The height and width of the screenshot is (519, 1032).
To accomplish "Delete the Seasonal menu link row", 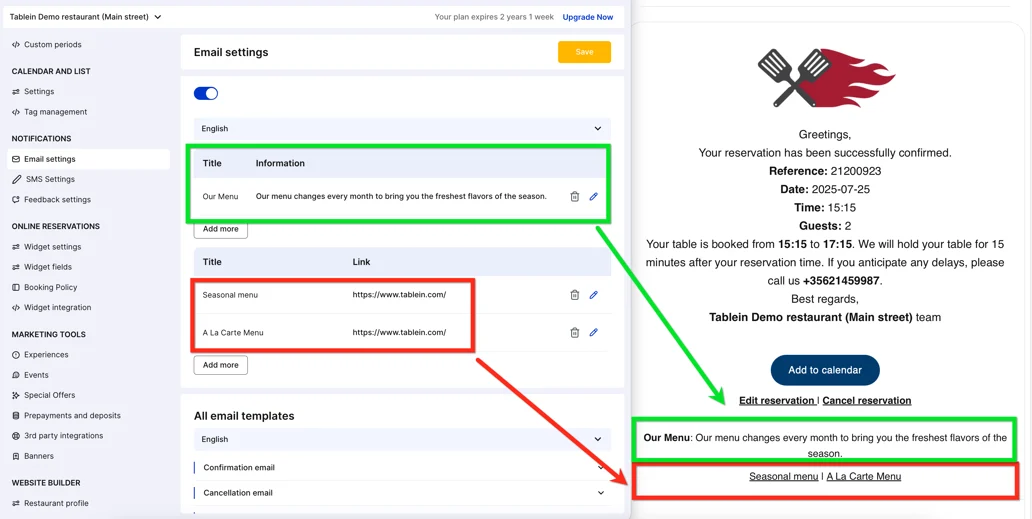I will (574, 295).
